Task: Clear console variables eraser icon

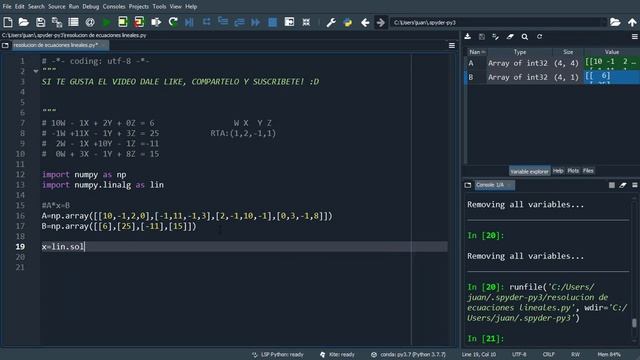Action: tap(623, 185)
